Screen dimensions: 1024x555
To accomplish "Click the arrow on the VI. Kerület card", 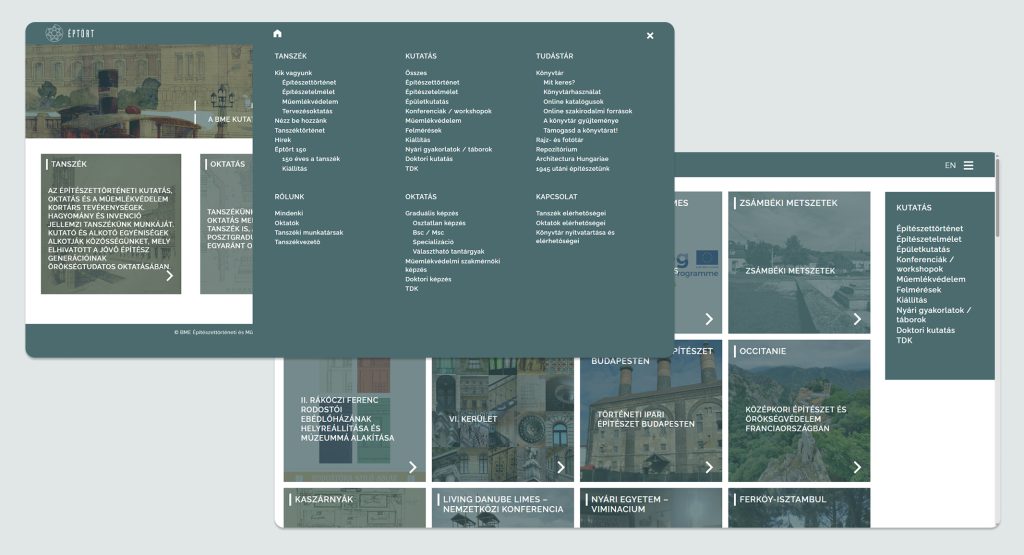I will click(560, 467).
